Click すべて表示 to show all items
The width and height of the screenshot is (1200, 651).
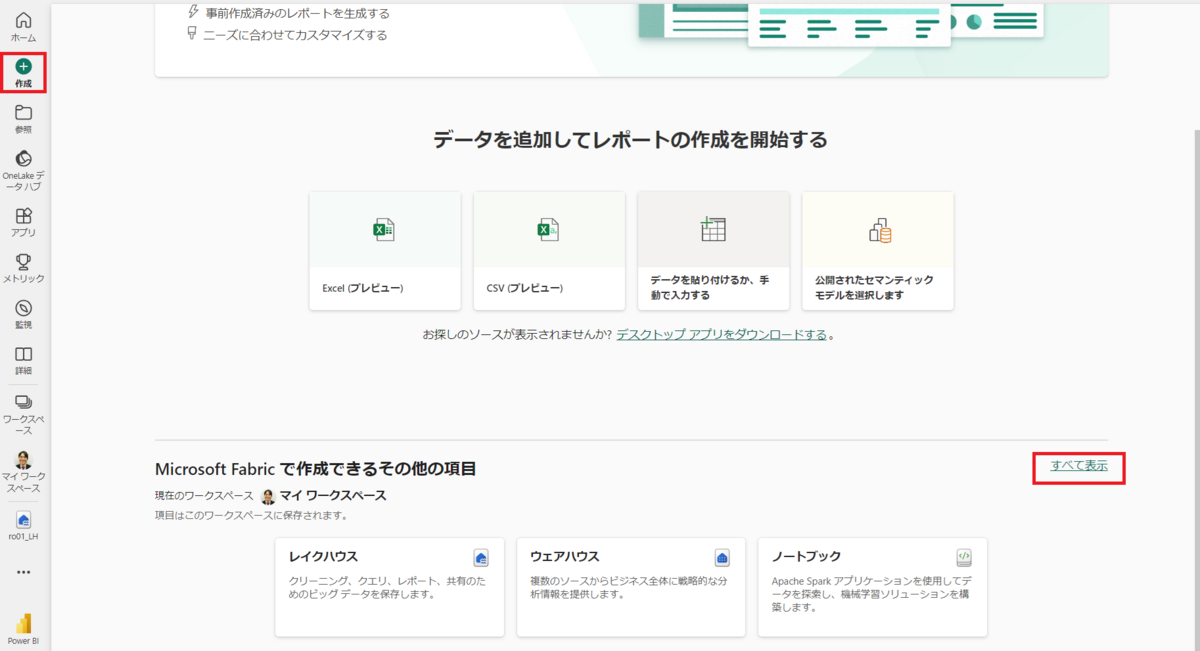point(1079,466)
